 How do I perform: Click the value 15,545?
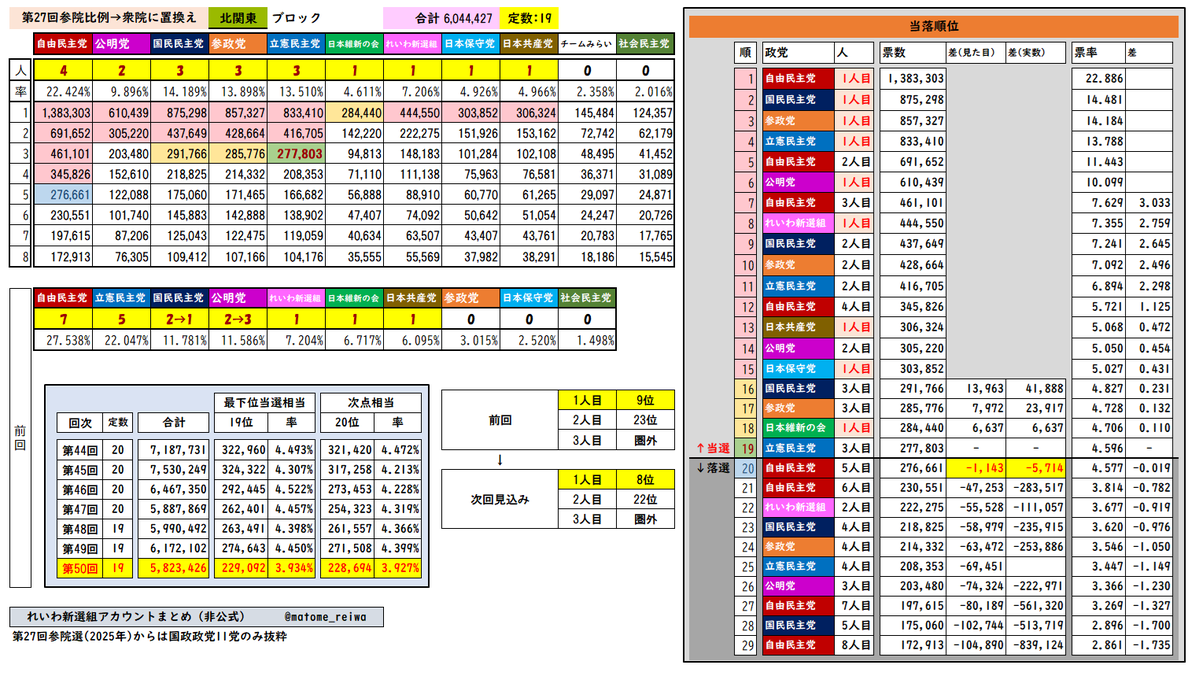point(645,257)
